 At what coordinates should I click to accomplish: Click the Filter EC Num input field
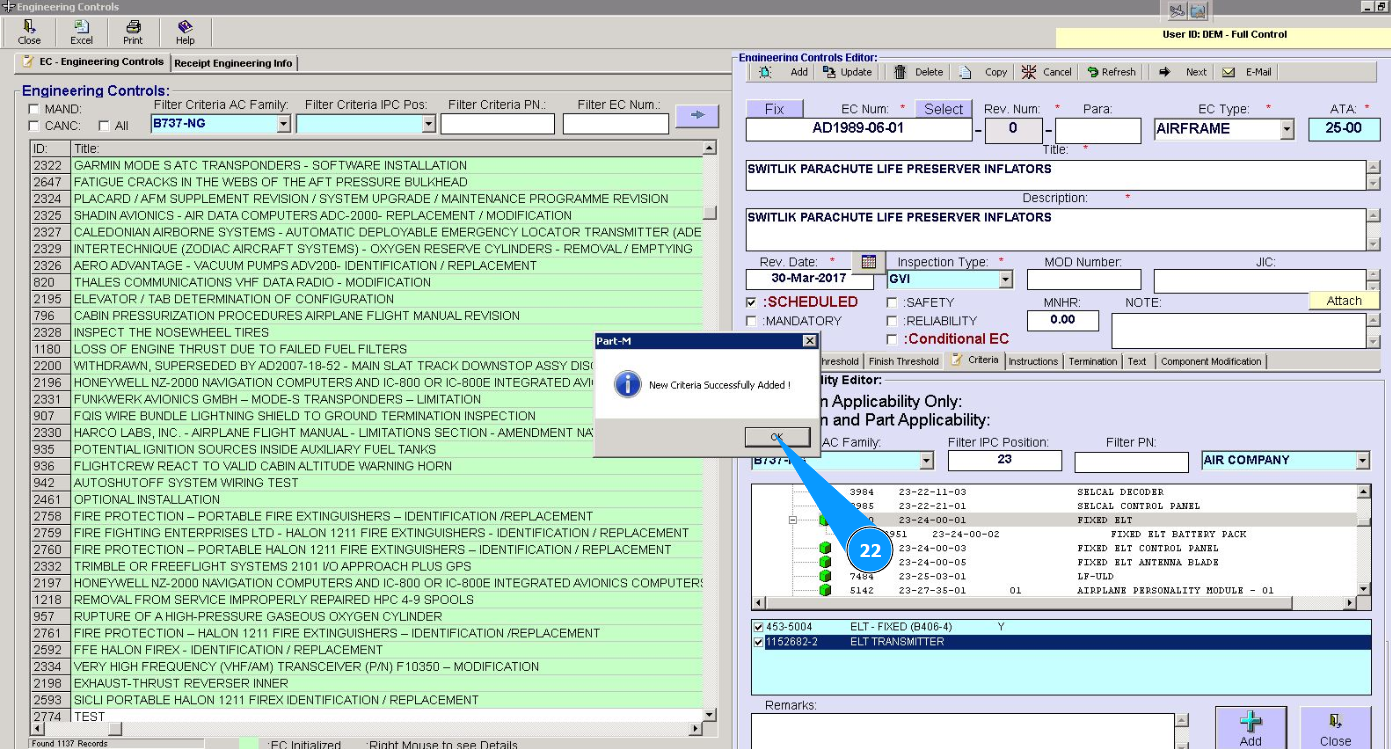click(x=615, y=124)
